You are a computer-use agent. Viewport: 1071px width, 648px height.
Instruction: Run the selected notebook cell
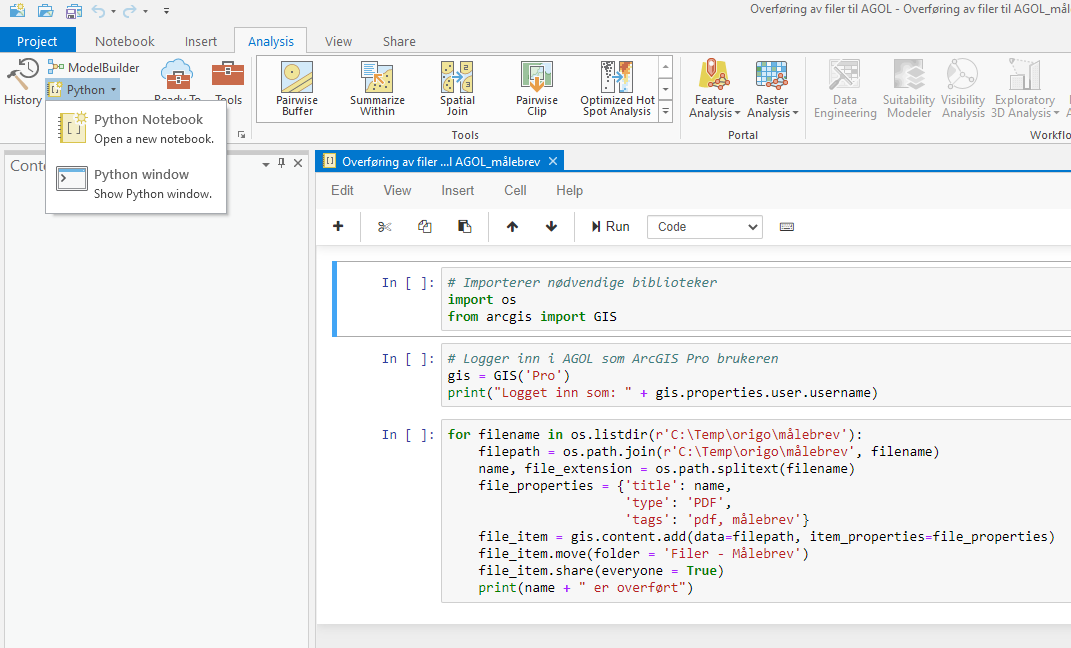click(610, 227)
